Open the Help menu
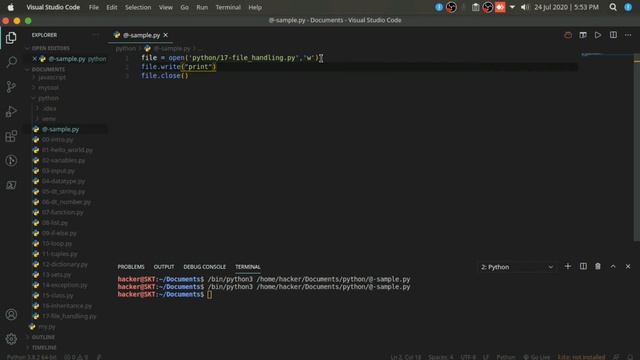 255,7
